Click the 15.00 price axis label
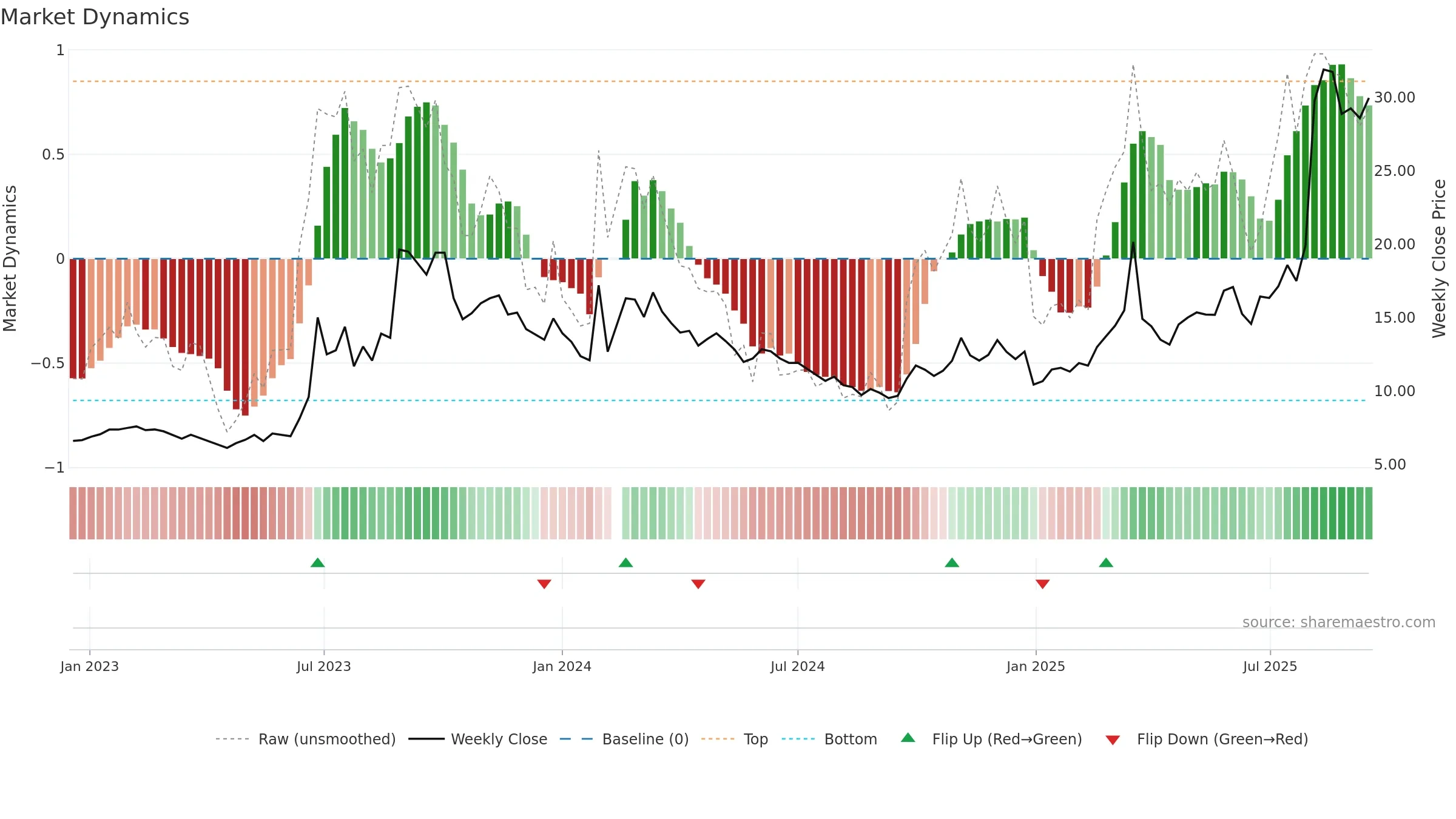The image size is (1456, 819). [1394, 317]
